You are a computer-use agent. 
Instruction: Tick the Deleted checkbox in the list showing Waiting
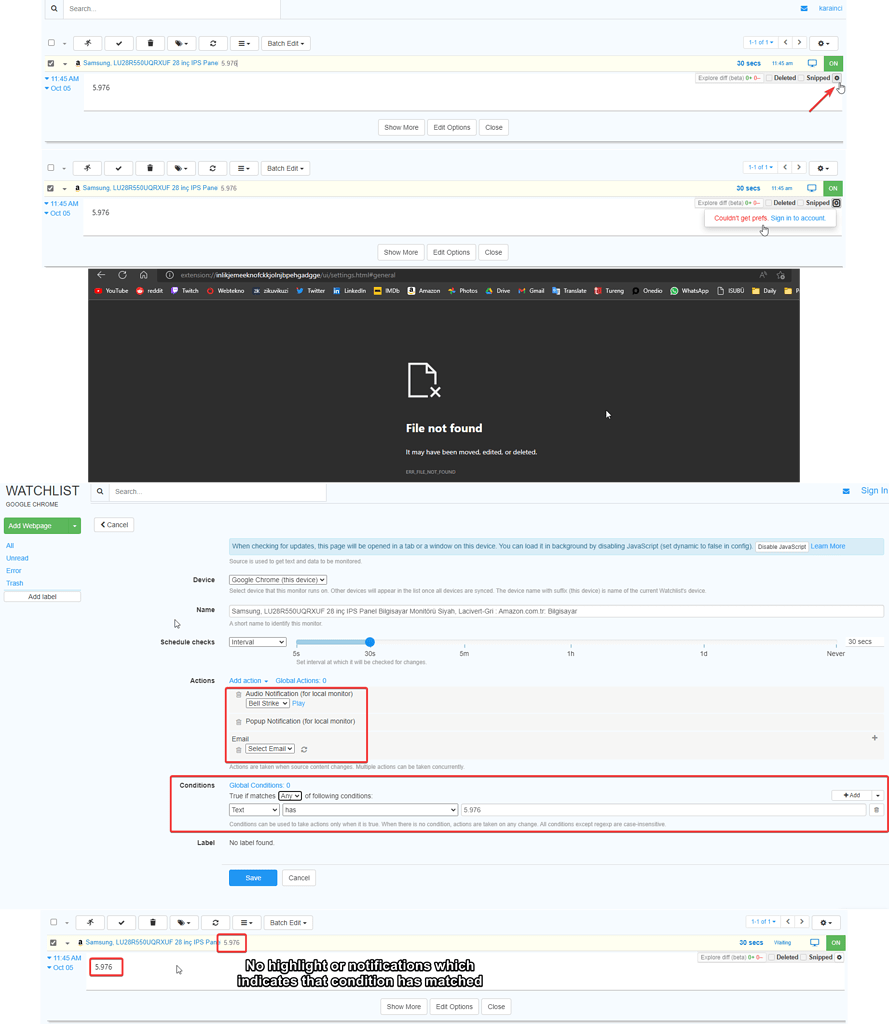(771, 957)
